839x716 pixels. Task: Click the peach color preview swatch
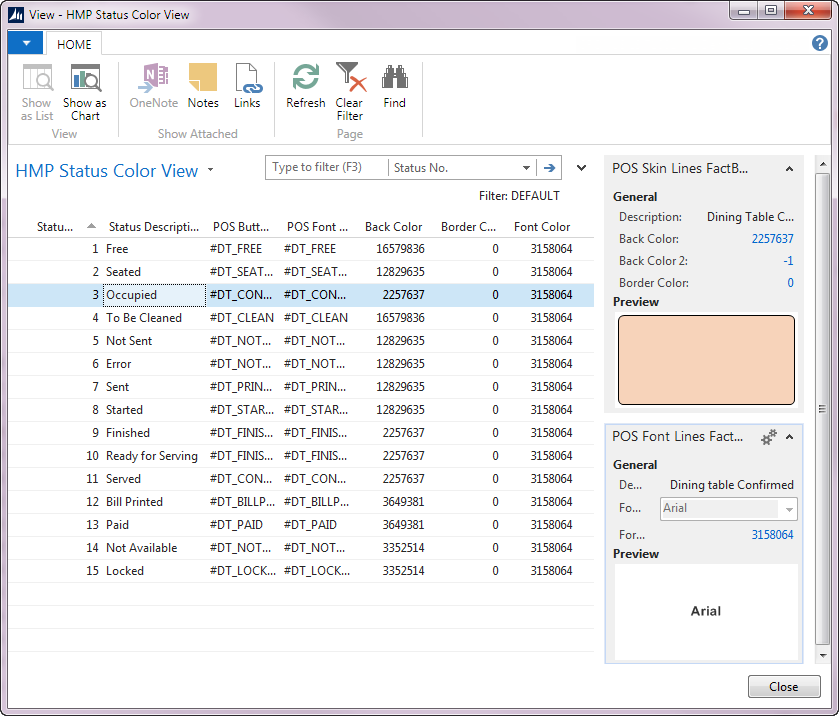[x=706, y=360]
